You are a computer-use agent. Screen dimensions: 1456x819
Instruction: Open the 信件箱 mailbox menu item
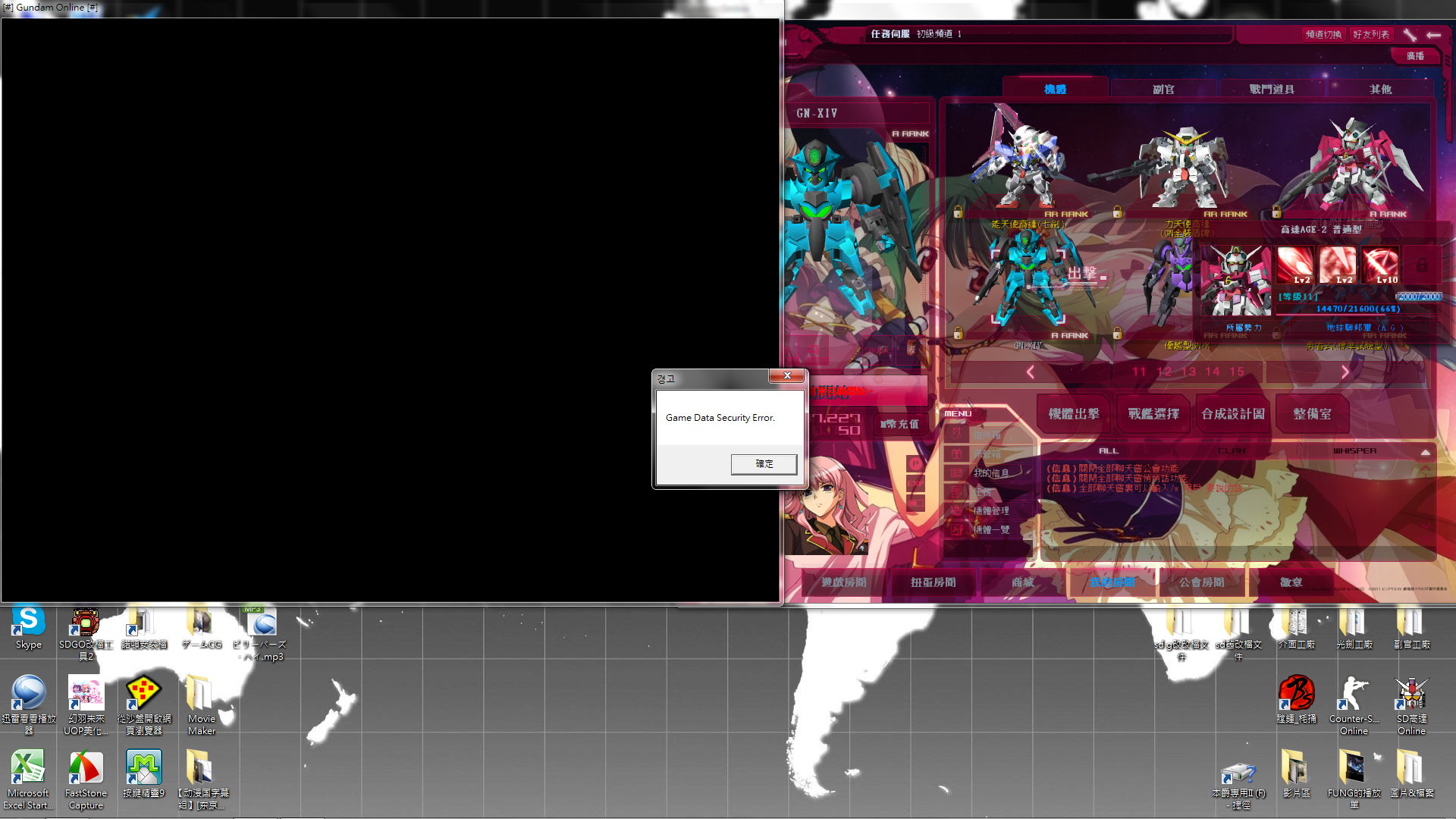pos(987,435)
